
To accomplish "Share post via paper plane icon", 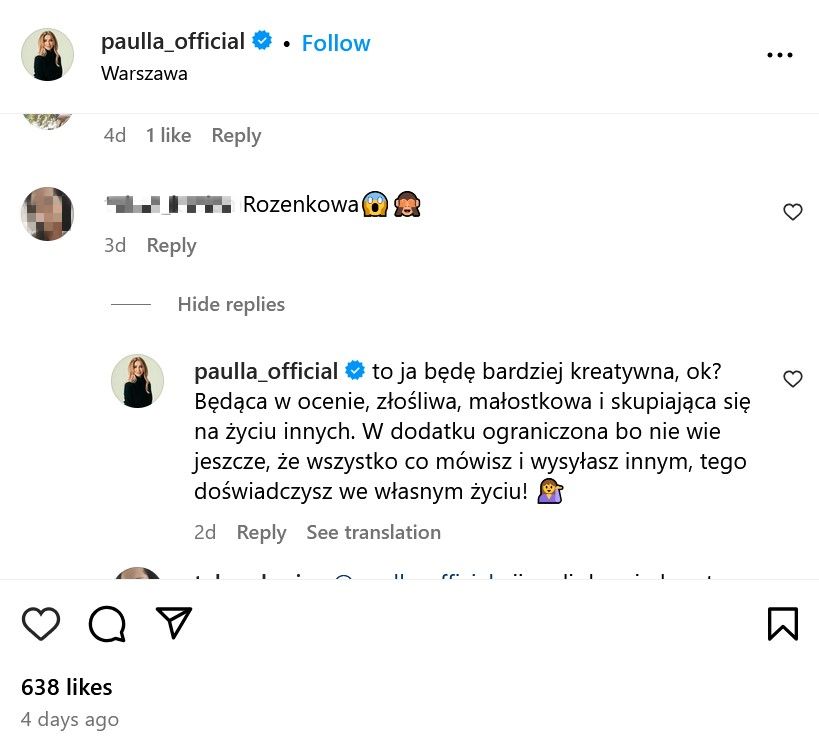I will tap(174, 622).
